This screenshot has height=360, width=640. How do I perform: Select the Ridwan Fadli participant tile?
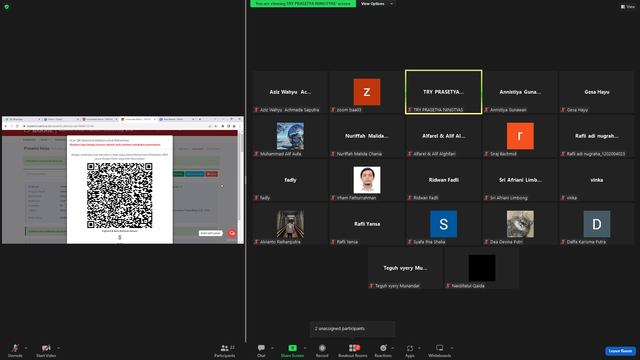444,180
